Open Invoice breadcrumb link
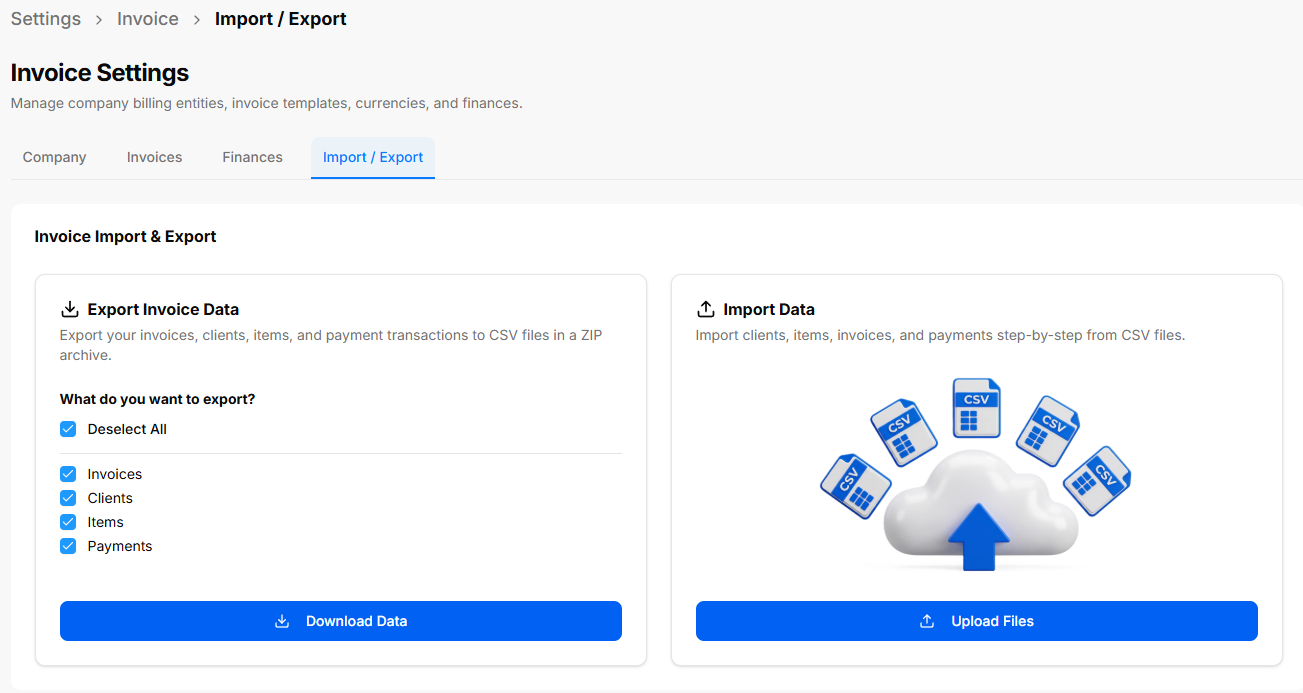The width and height of the screenshot is (1303, 693). [x=148, y=19]
